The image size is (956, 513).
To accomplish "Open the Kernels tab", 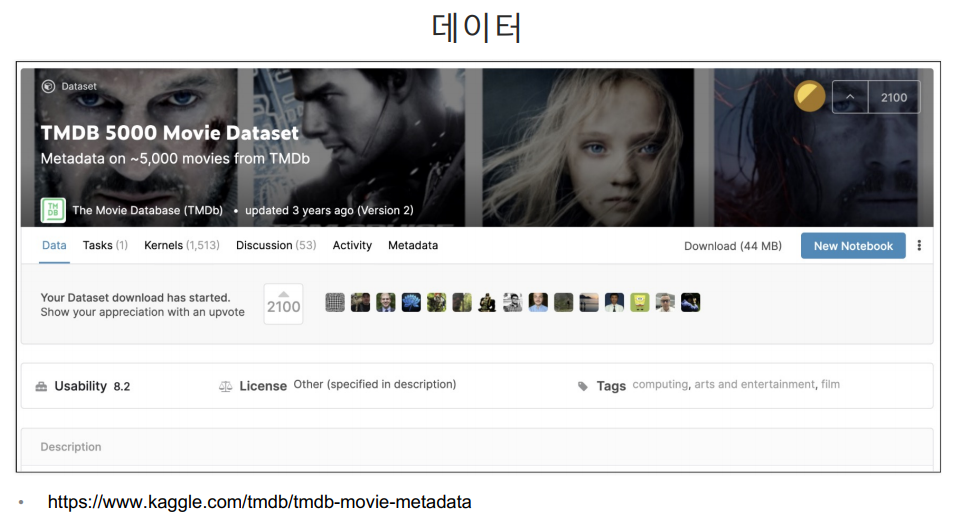I will tap(182, 245).
